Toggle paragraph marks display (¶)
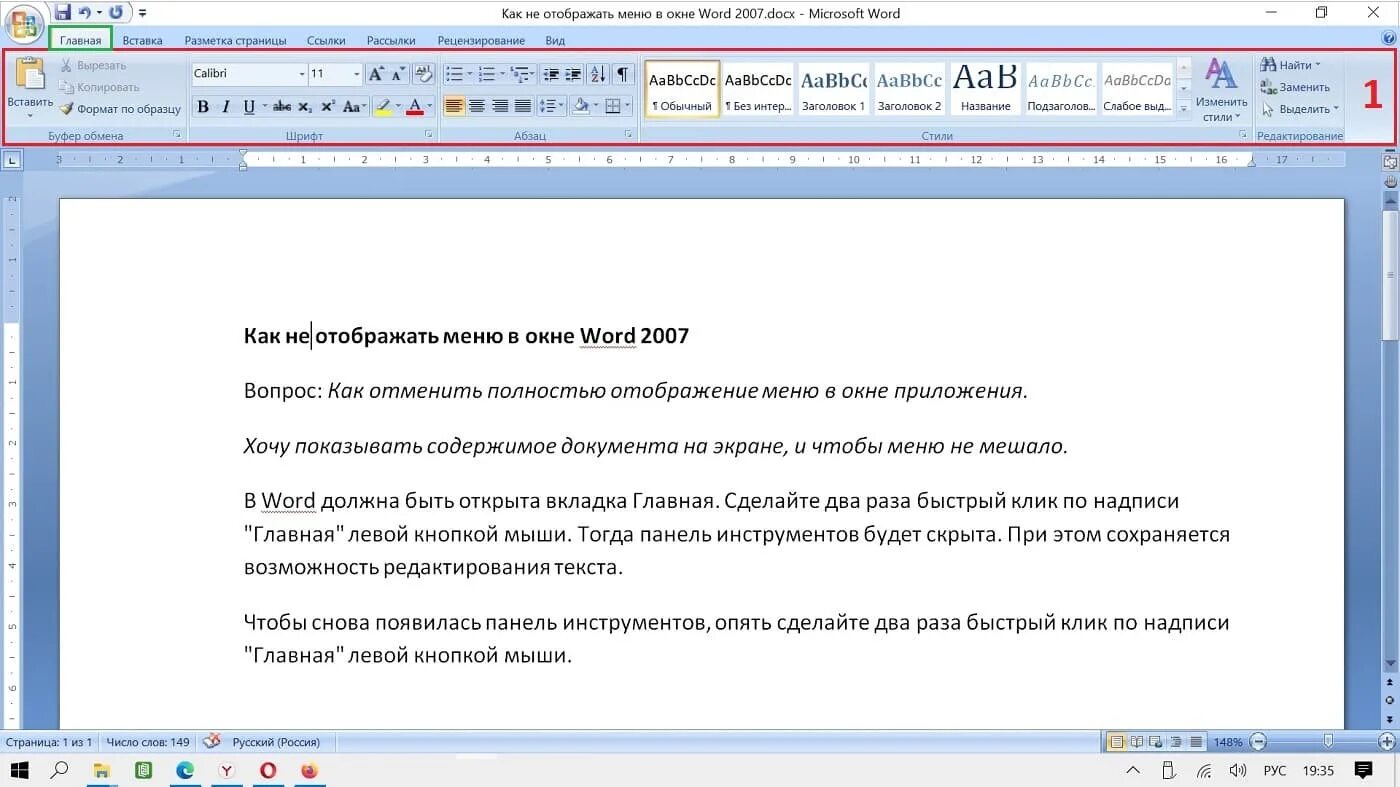 coord(623,74)
